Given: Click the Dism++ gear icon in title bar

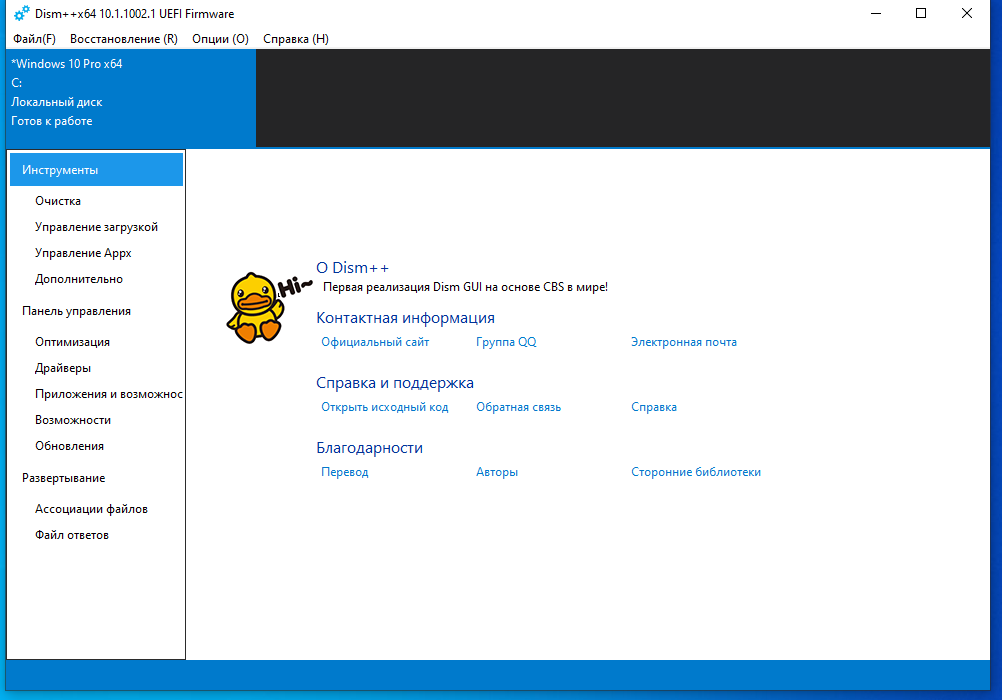Looking at the screenshot, I should point(22,13).
